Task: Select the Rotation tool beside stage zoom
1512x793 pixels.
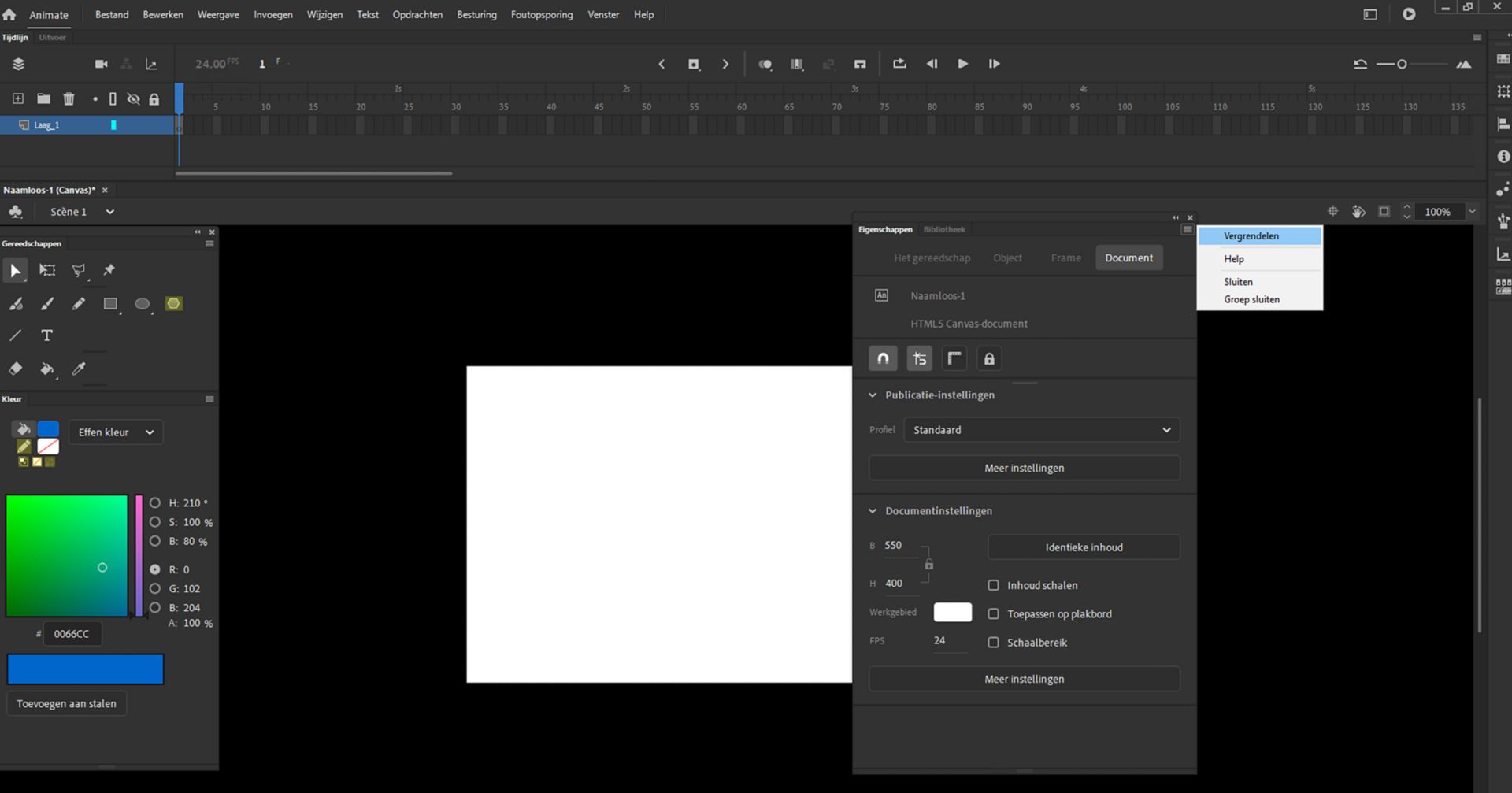Action: click(1358, 211)
